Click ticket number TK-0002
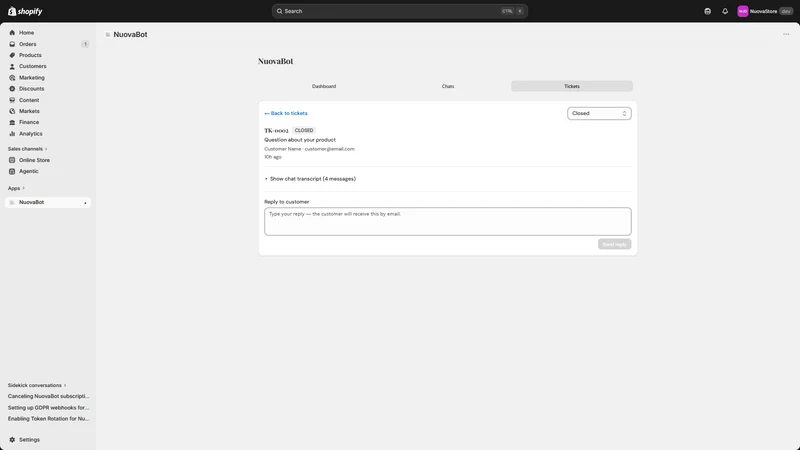 pyautogui.click(x=276, y=131)
